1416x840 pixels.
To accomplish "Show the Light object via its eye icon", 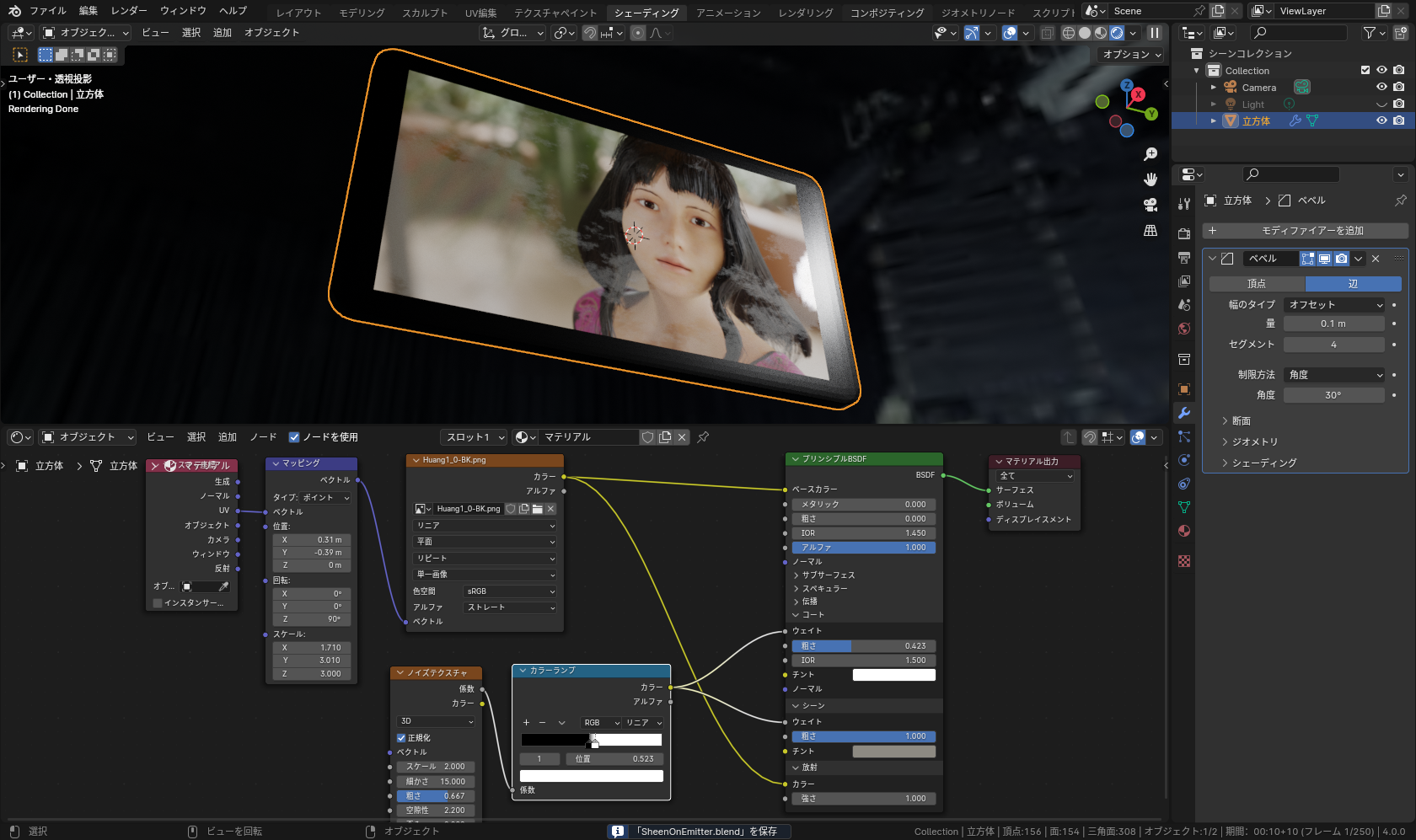I will pyautogui.click(x=1381, y=104).
